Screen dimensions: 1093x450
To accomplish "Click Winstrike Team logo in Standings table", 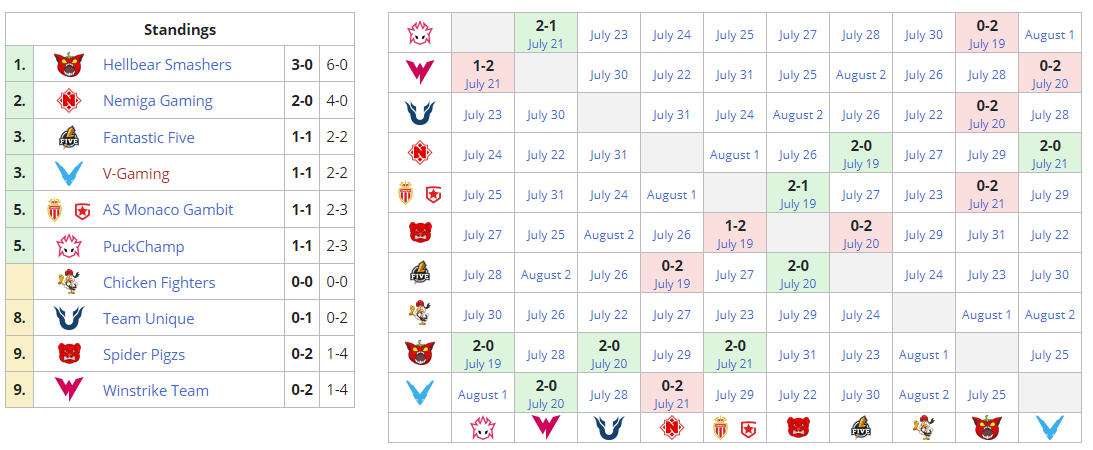I will pyautogui.click(x=68, y=391).
